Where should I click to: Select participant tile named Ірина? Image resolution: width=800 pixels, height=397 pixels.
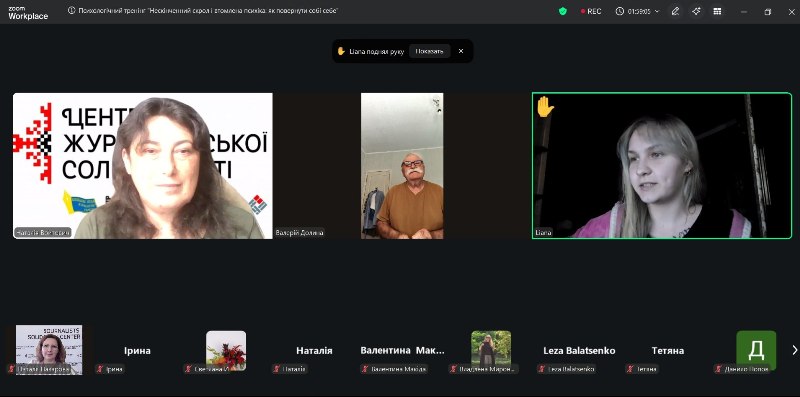(x=137, y=351)
